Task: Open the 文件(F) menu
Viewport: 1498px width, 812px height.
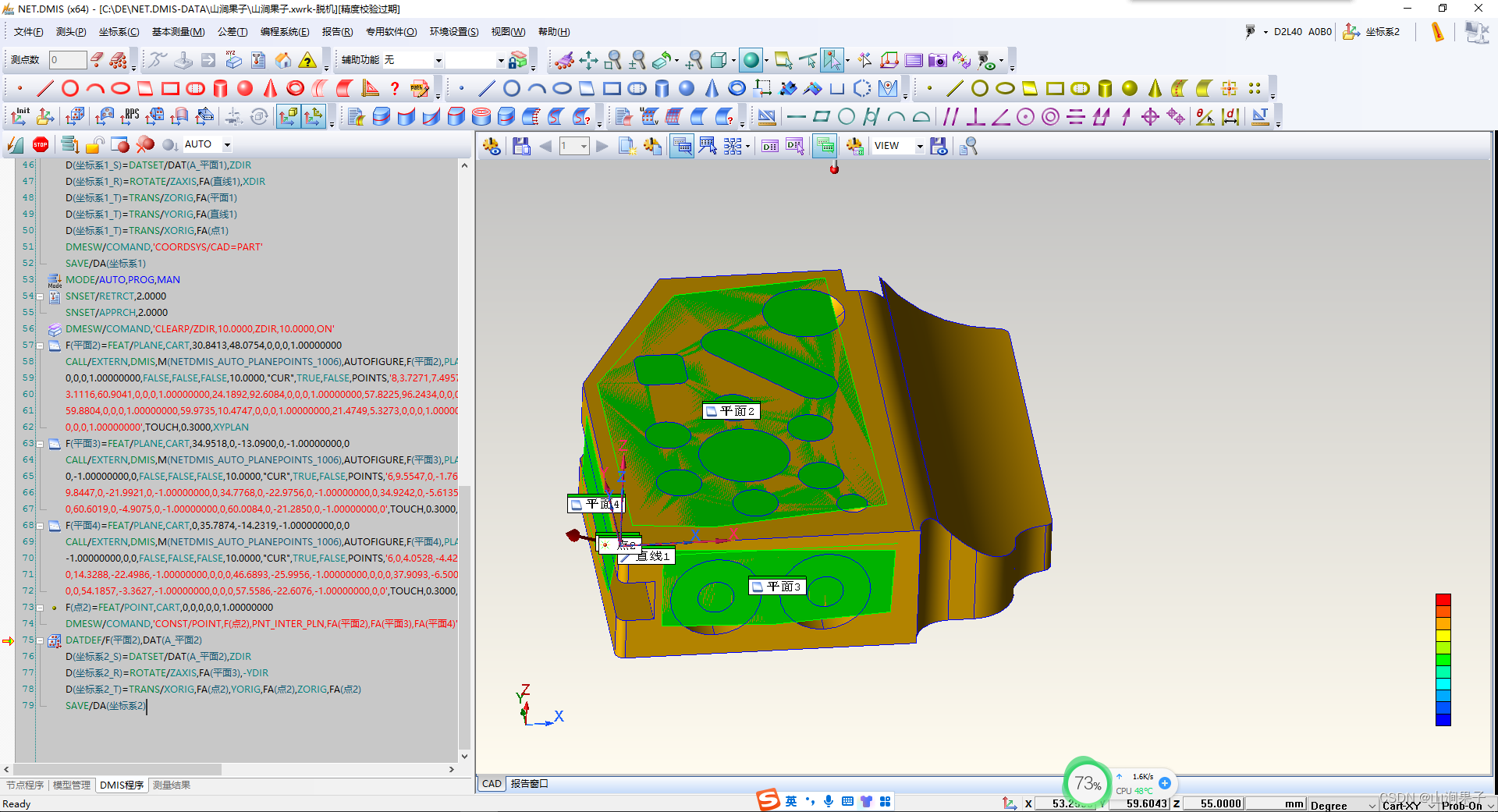Action: [x=29, y=32]
